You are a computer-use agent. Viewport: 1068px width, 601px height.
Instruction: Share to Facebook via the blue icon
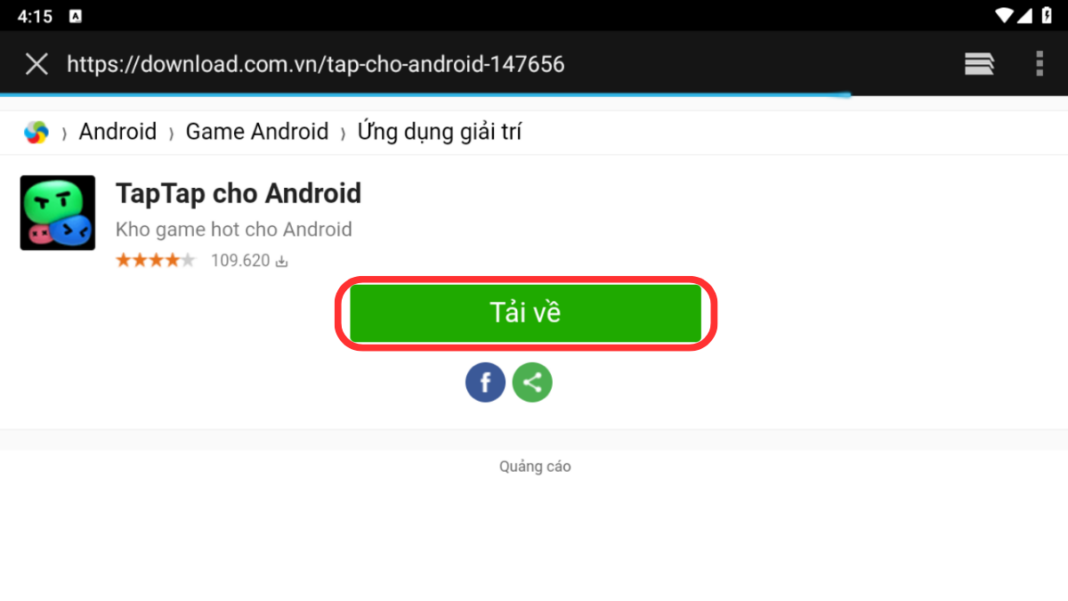485,382
